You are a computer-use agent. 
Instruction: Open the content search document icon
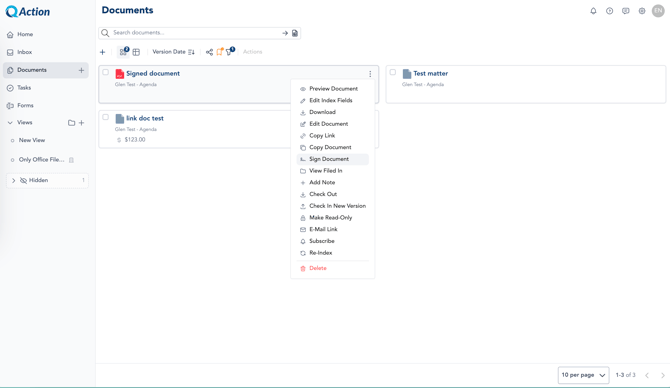(x=295, y=33)
